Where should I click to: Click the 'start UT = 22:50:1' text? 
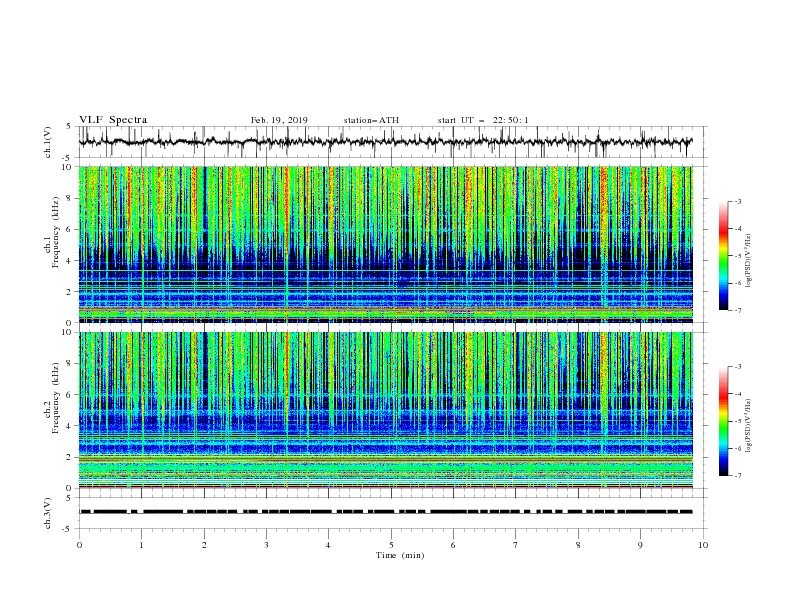483,120
